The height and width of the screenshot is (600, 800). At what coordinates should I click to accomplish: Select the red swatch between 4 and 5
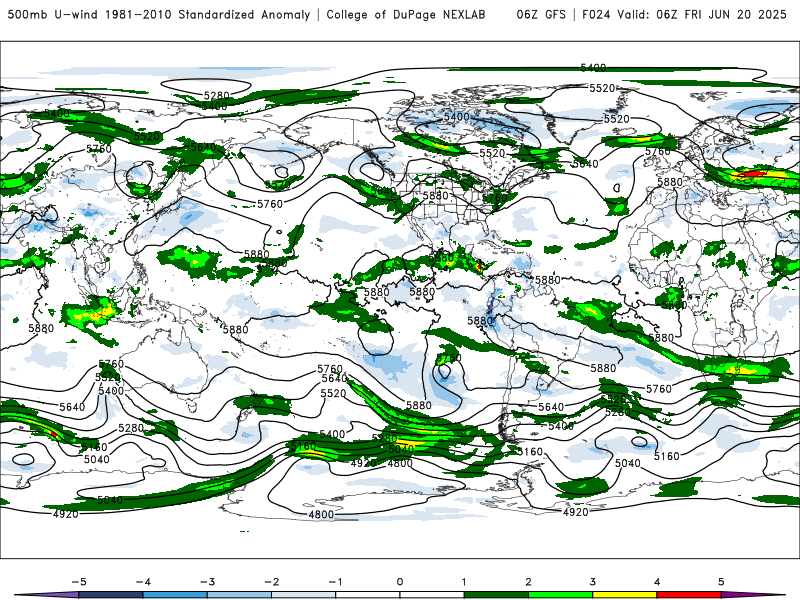(689, 595)
